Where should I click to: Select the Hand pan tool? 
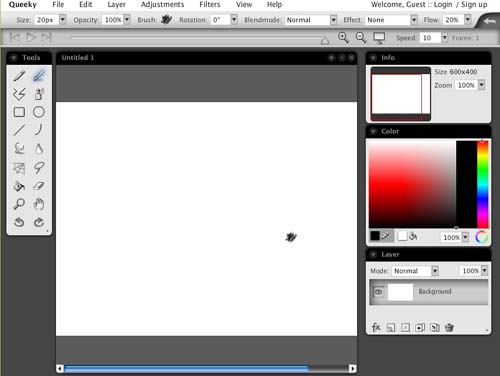click(x=39, y=204)
